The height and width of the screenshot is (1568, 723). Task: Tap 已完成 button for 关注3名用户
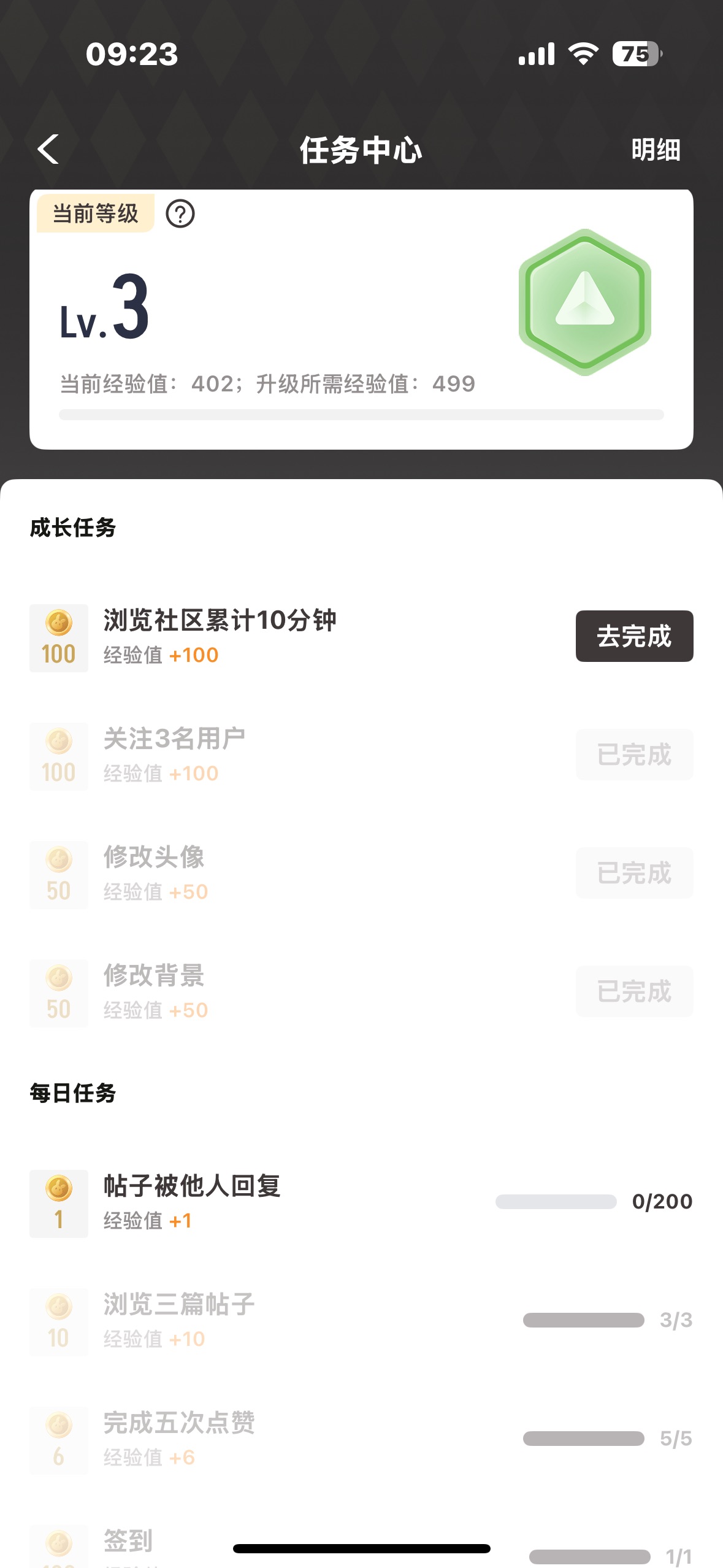[x=634, y=755]
